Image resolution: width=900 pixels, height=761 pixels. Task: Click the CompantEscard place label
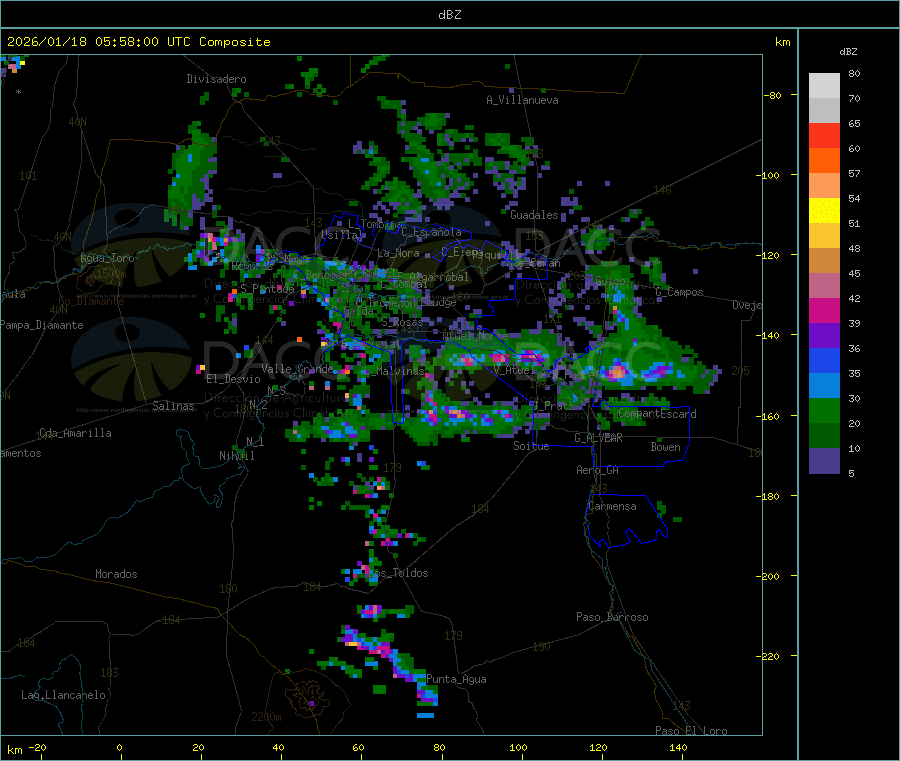point(657,414)
